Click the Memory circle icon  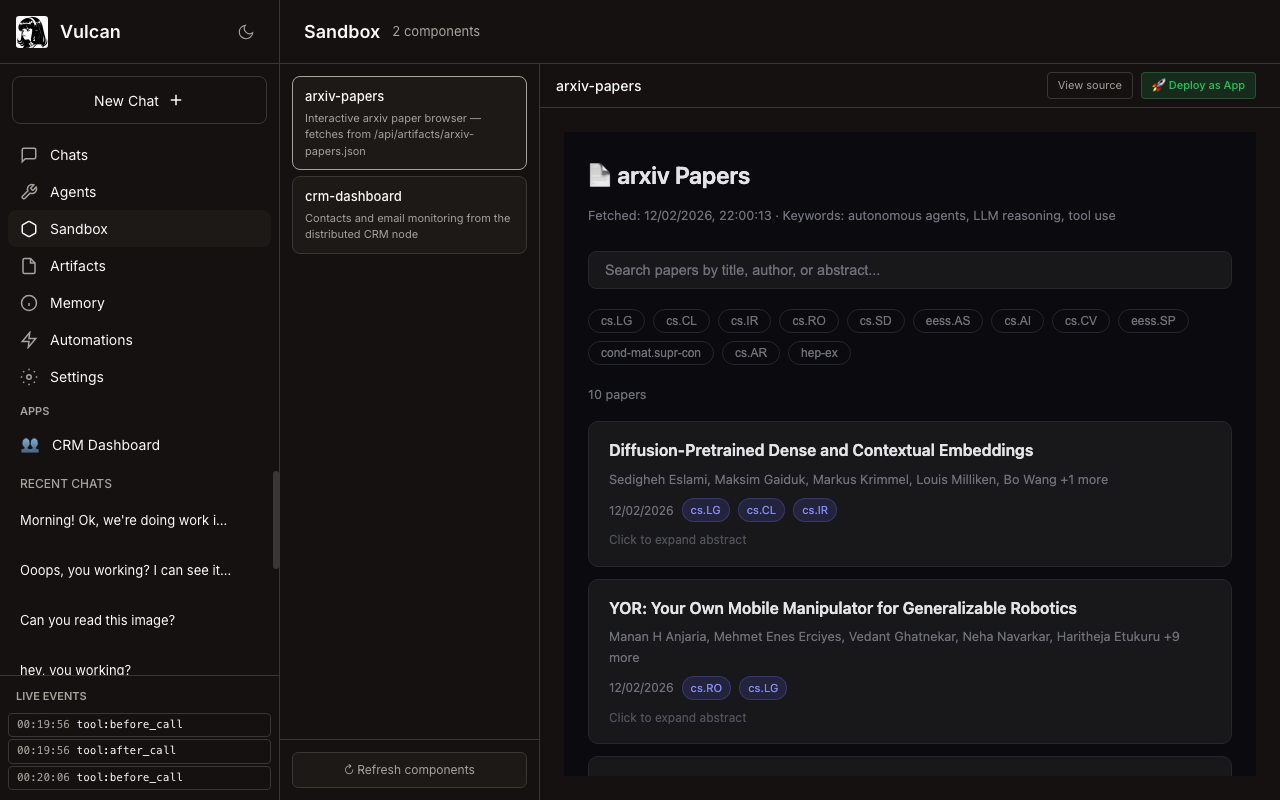(x=29, y=303)
